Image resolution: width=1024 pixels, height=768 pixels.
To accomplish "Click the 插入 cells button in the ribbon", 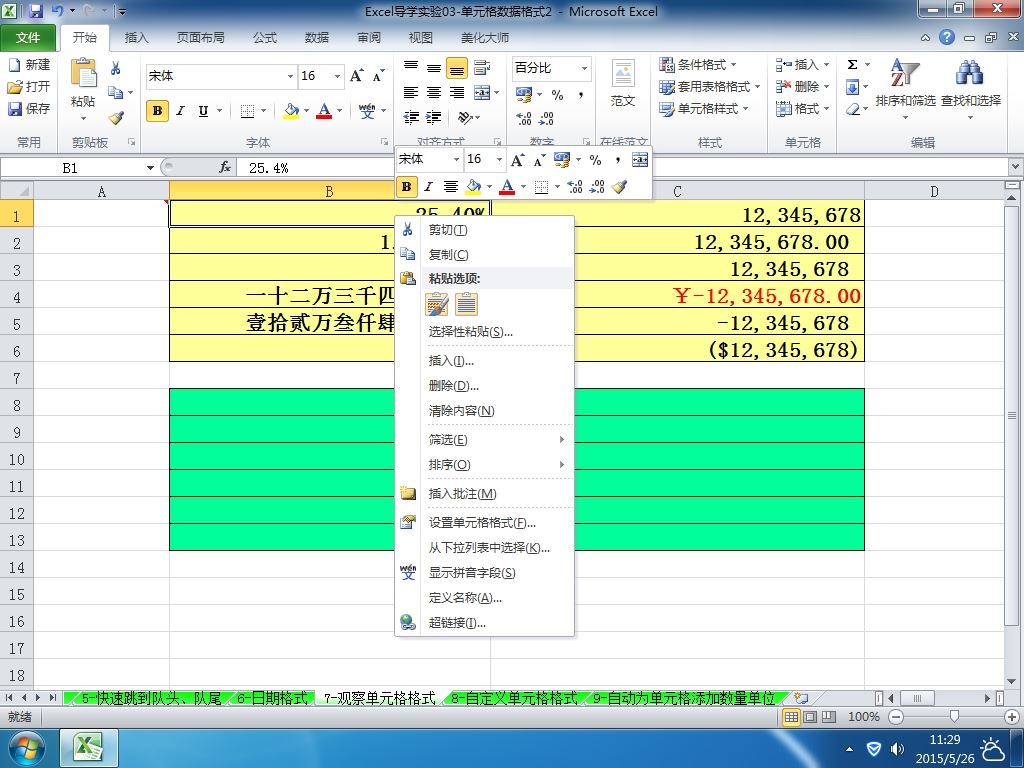I will (x=802, y=65).
